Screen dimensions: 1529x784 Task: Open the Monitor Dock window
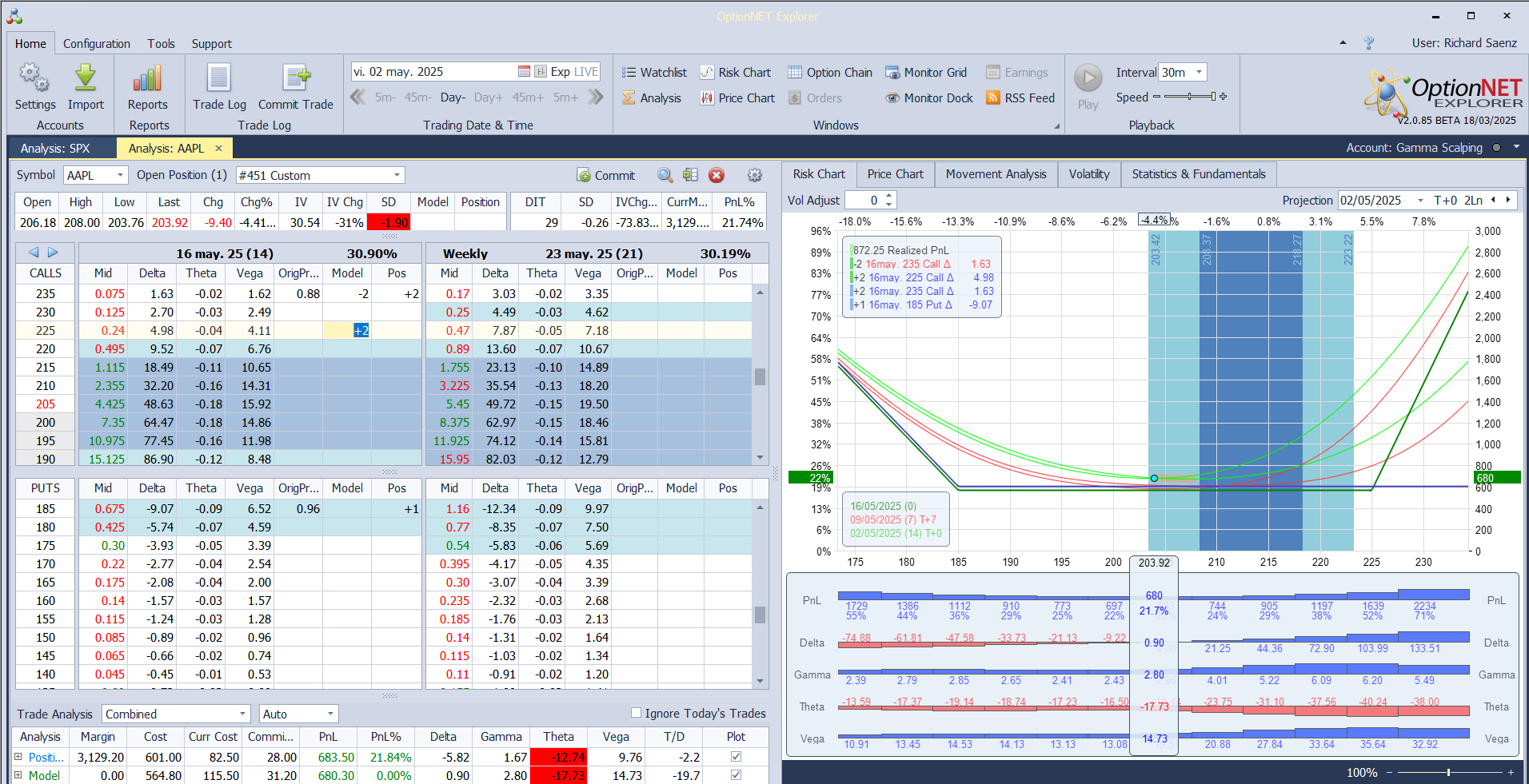click(929, 98)
